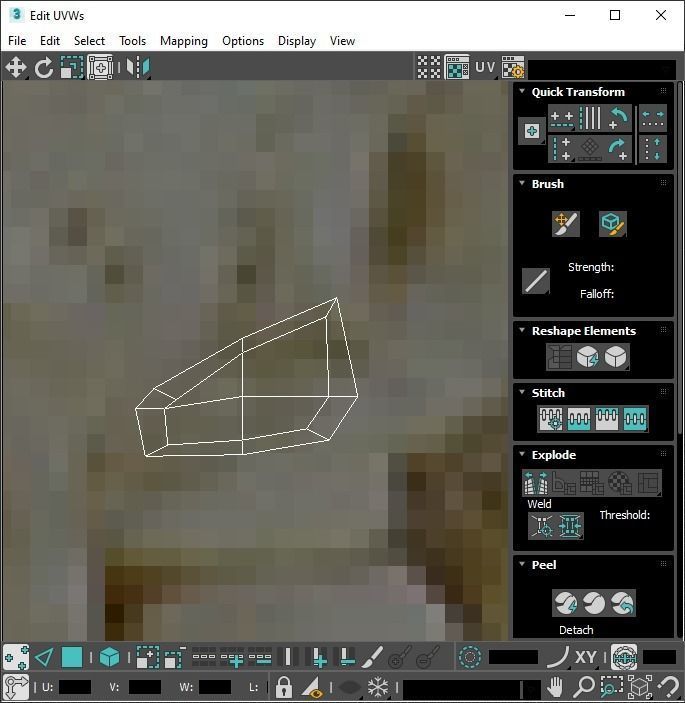Click the Break tool in Explode

(536, 482)
